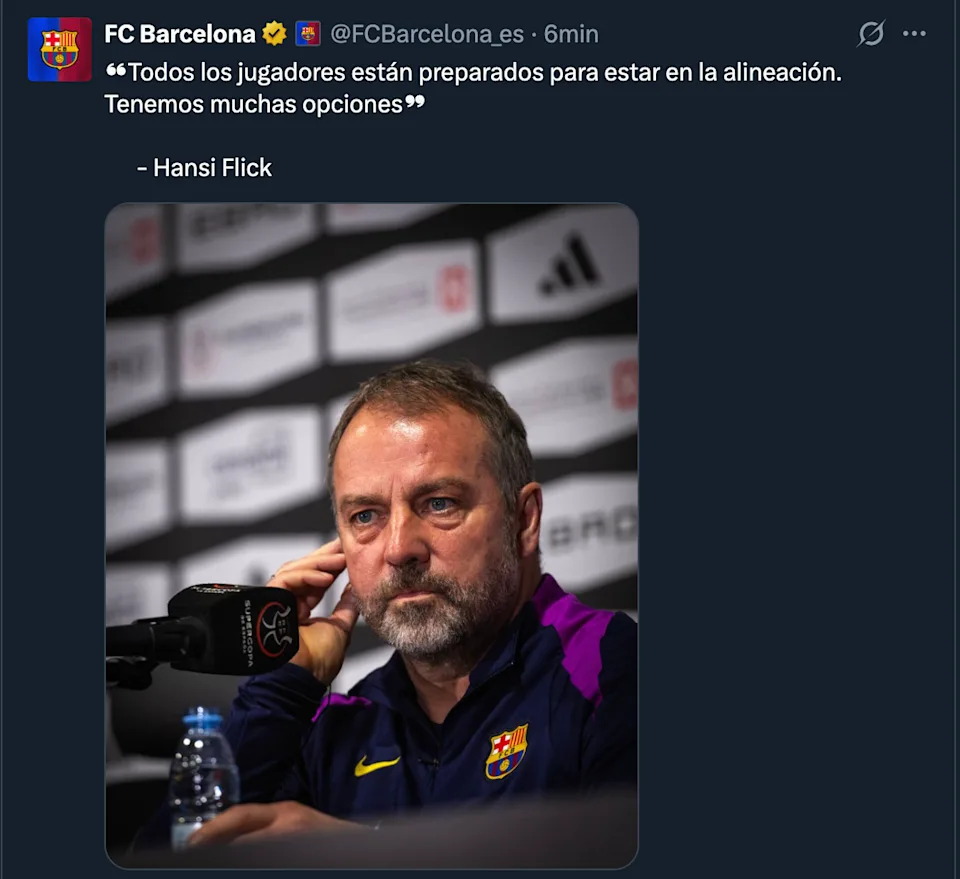This screenshot has width=960, height=879.
Task: Open the three-dot more options menu
Action: point(914,34)
